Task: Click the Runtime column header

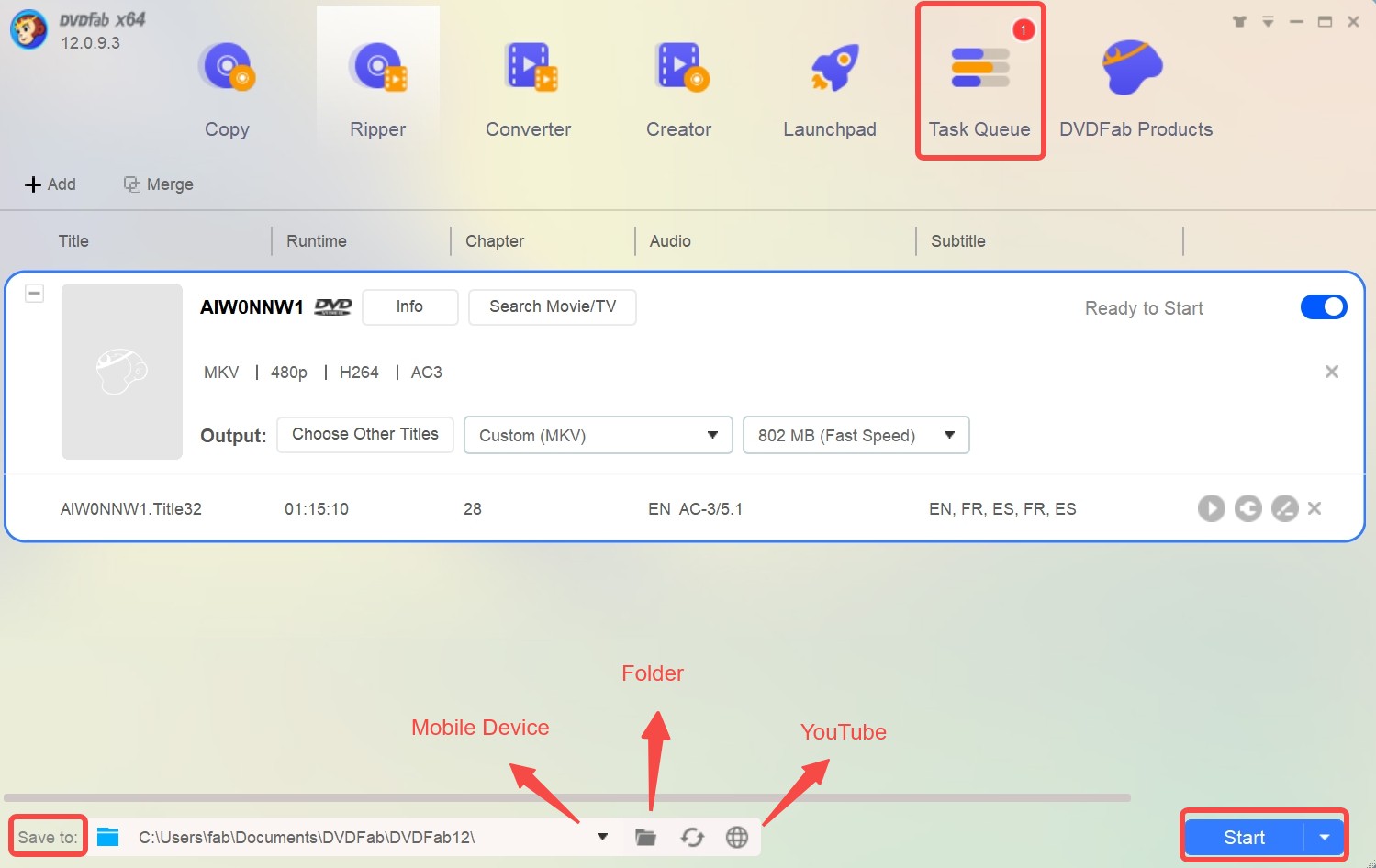Action: 317,241
